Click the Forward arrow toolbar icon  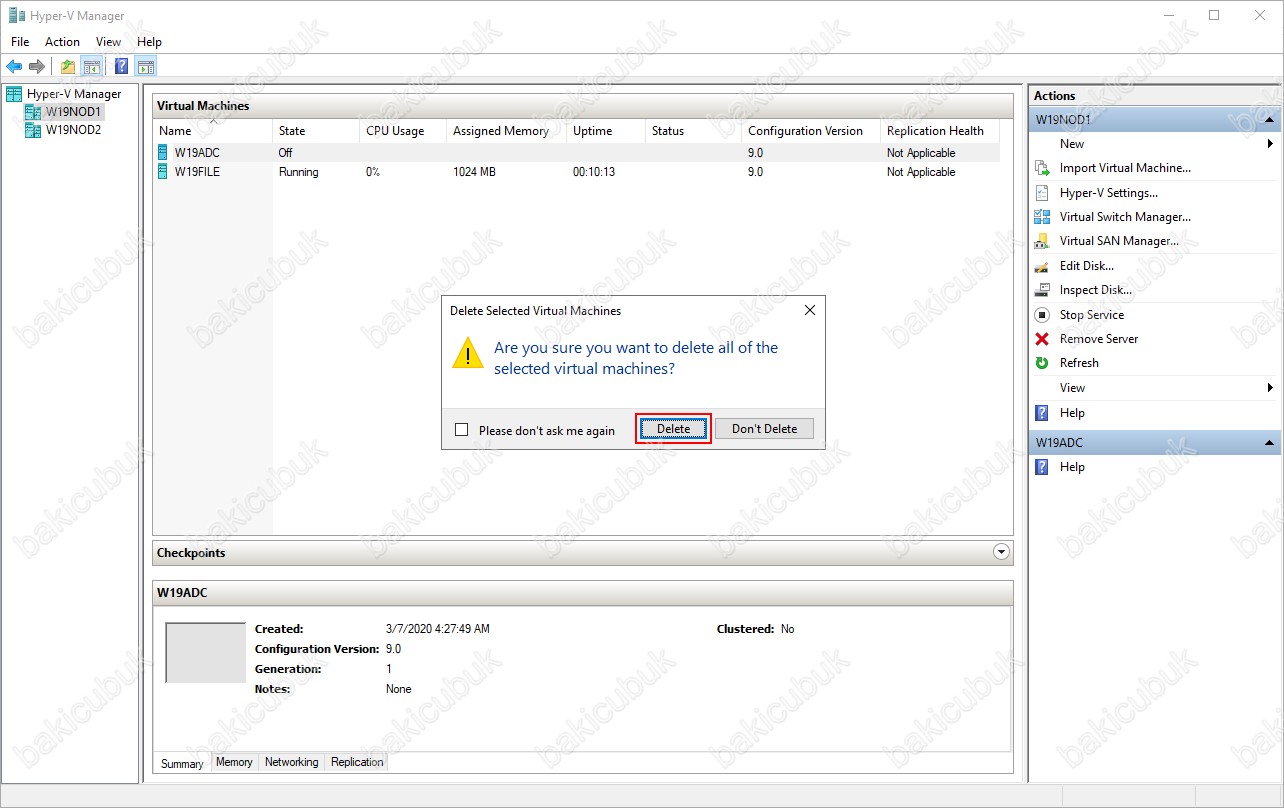click(x=37, y=66)
